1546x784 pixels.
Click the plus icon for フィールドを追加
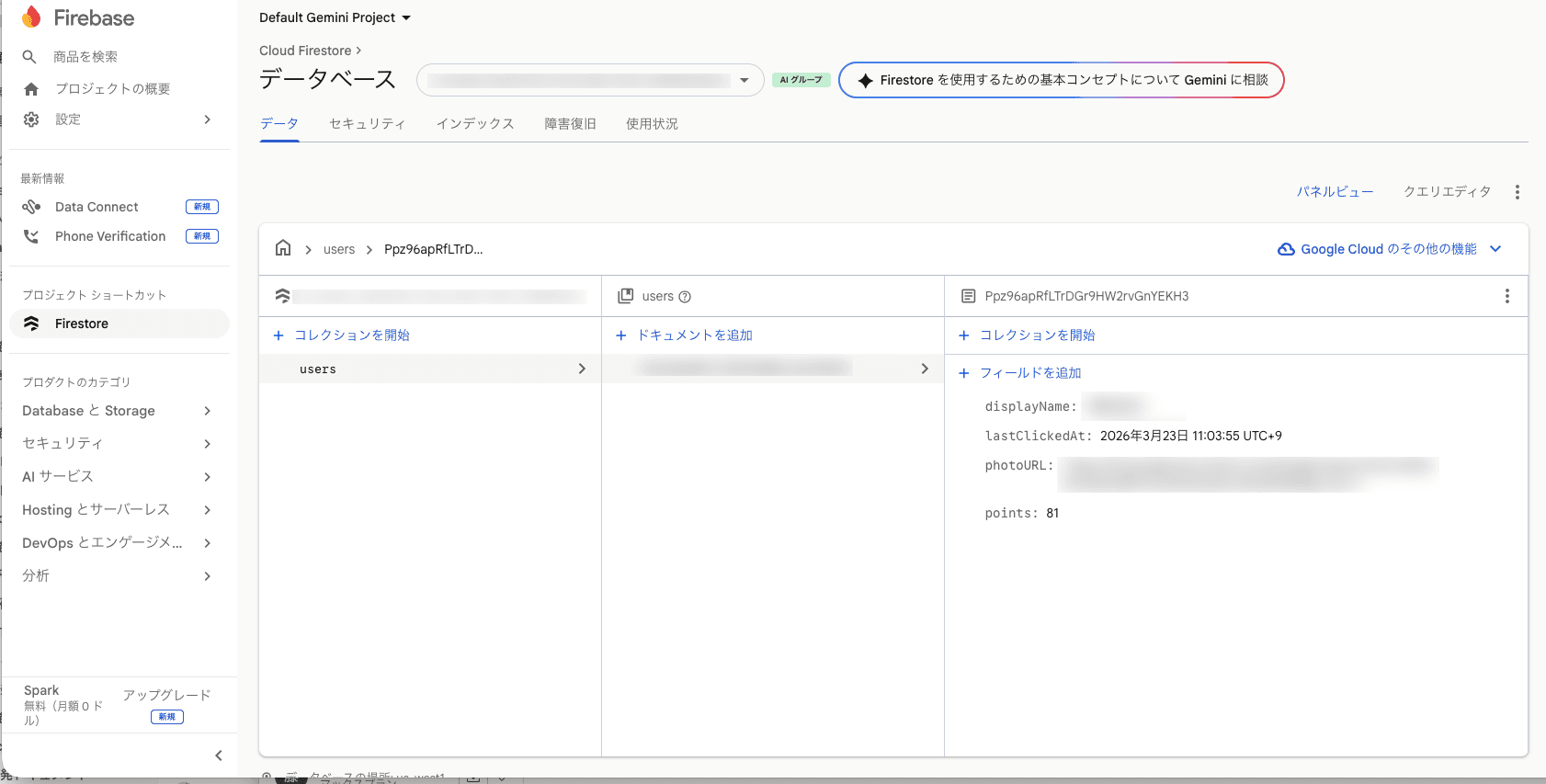[x=964, y=373]
